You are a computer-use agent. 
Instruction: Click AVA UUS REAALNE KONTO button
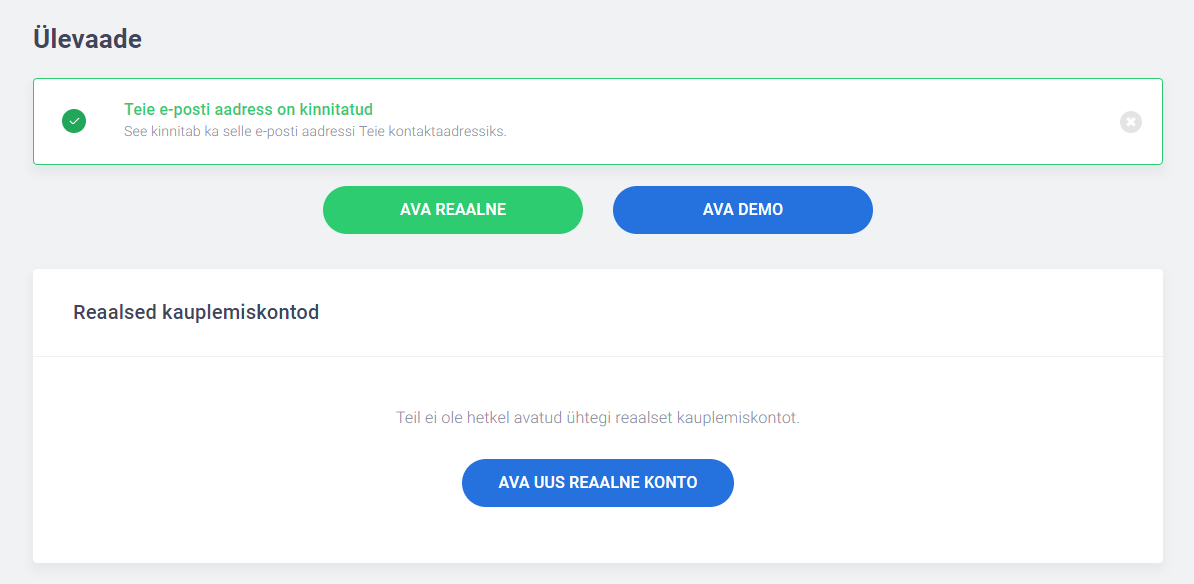598,483
